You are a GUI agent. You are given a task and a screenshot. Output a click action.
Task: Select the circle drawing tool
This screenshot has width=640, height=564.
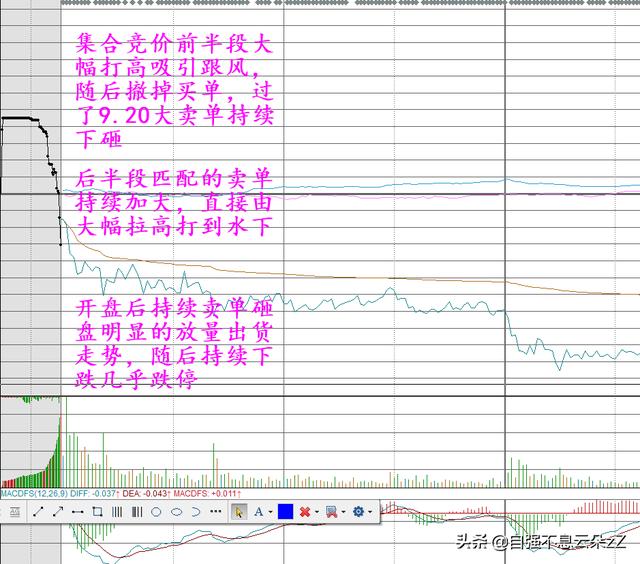(155, 511)
